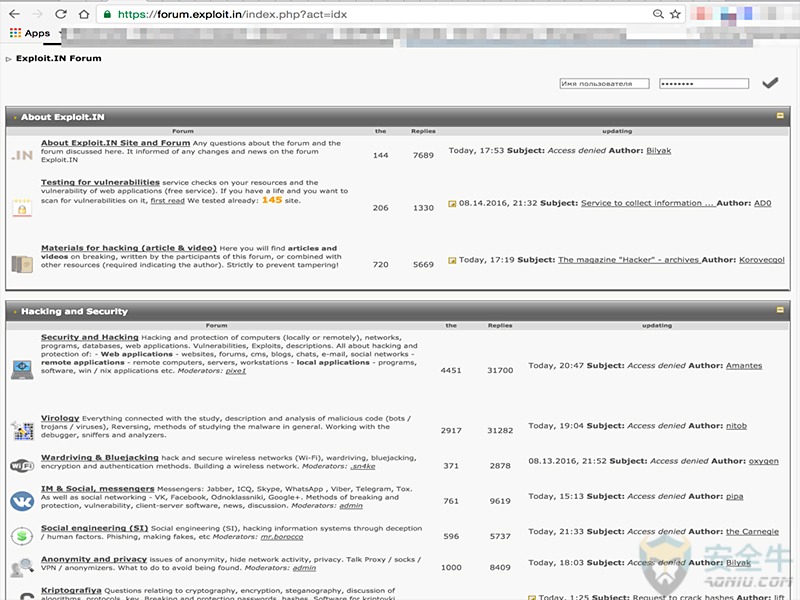Viewport: 800px width, 600px height.
Task: Click the Social engineering dollar icon
Action: (x=22, y=536)
